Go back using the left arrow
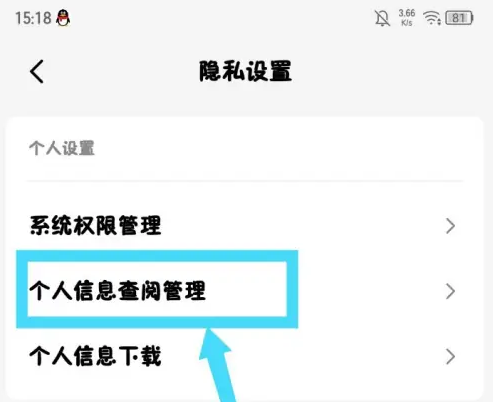 pos(37,72)
